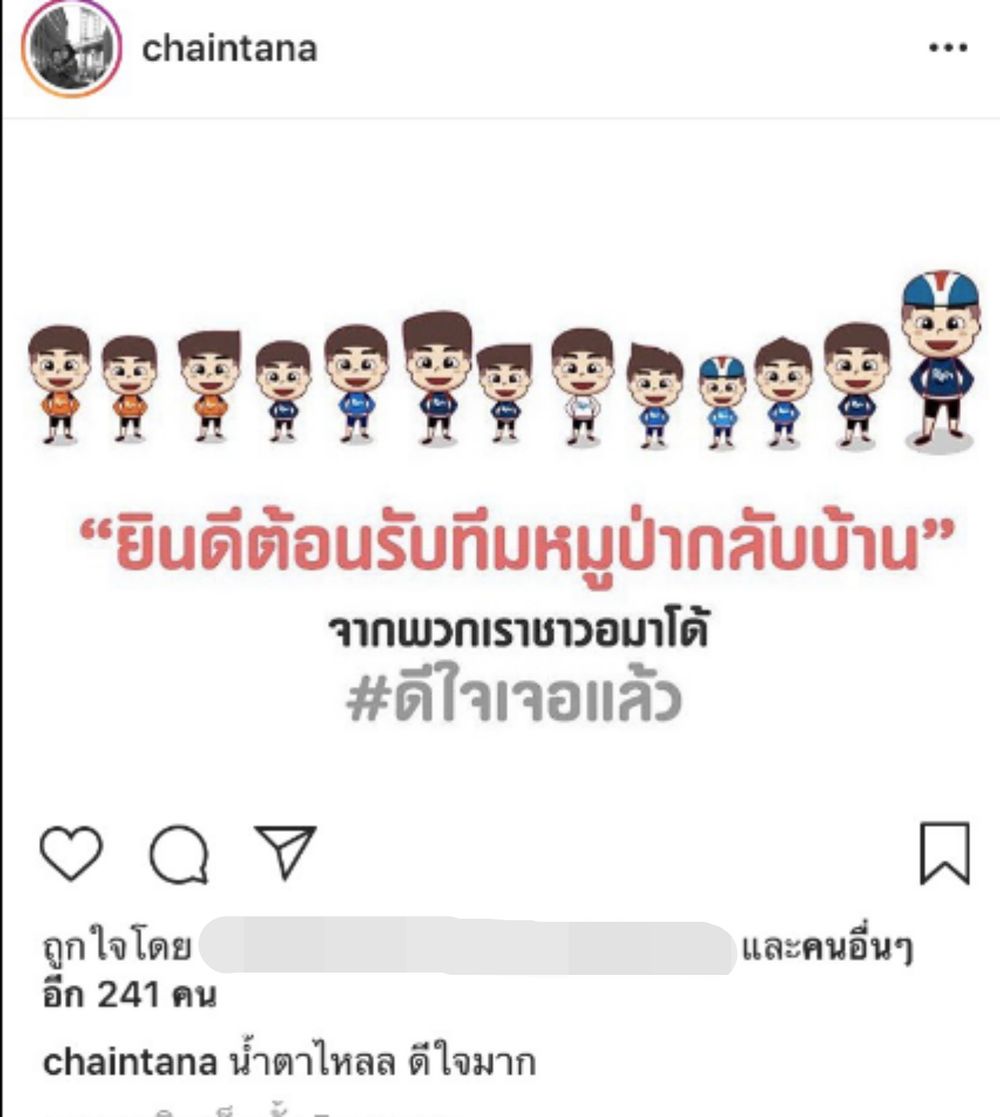Tap the blurred liker usernames

coord(468,946)
